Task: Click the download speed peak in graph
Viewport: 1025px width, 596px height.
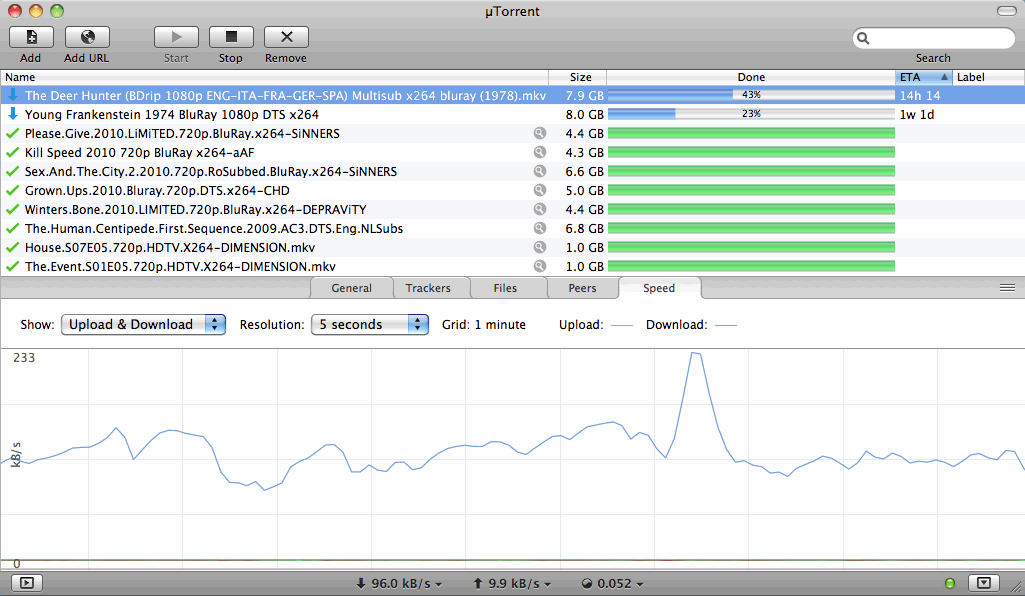Action: pyautogui.click(x=696, y=354)
